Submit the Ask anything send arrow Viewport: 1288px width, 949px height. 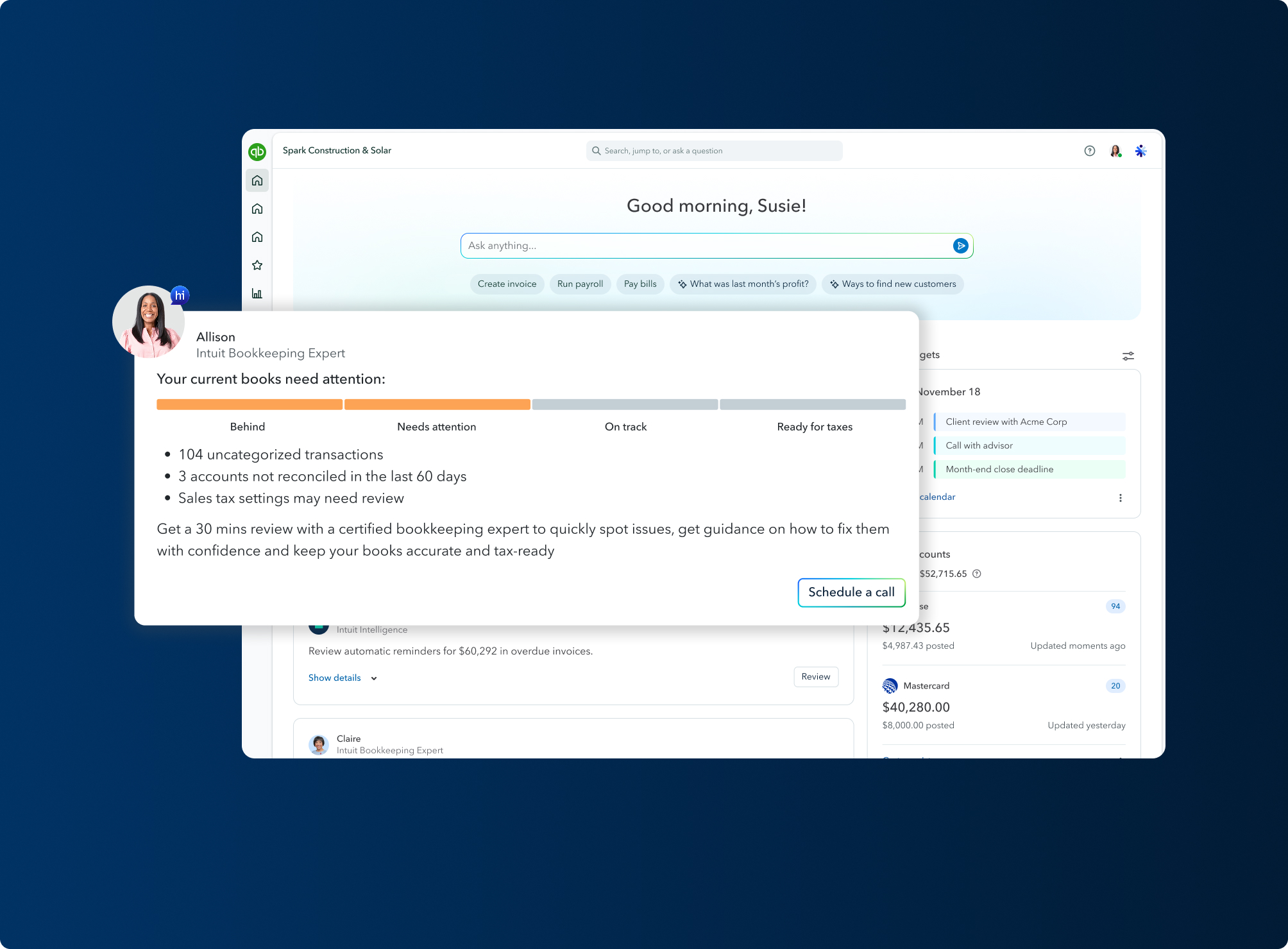click(960, 246)
